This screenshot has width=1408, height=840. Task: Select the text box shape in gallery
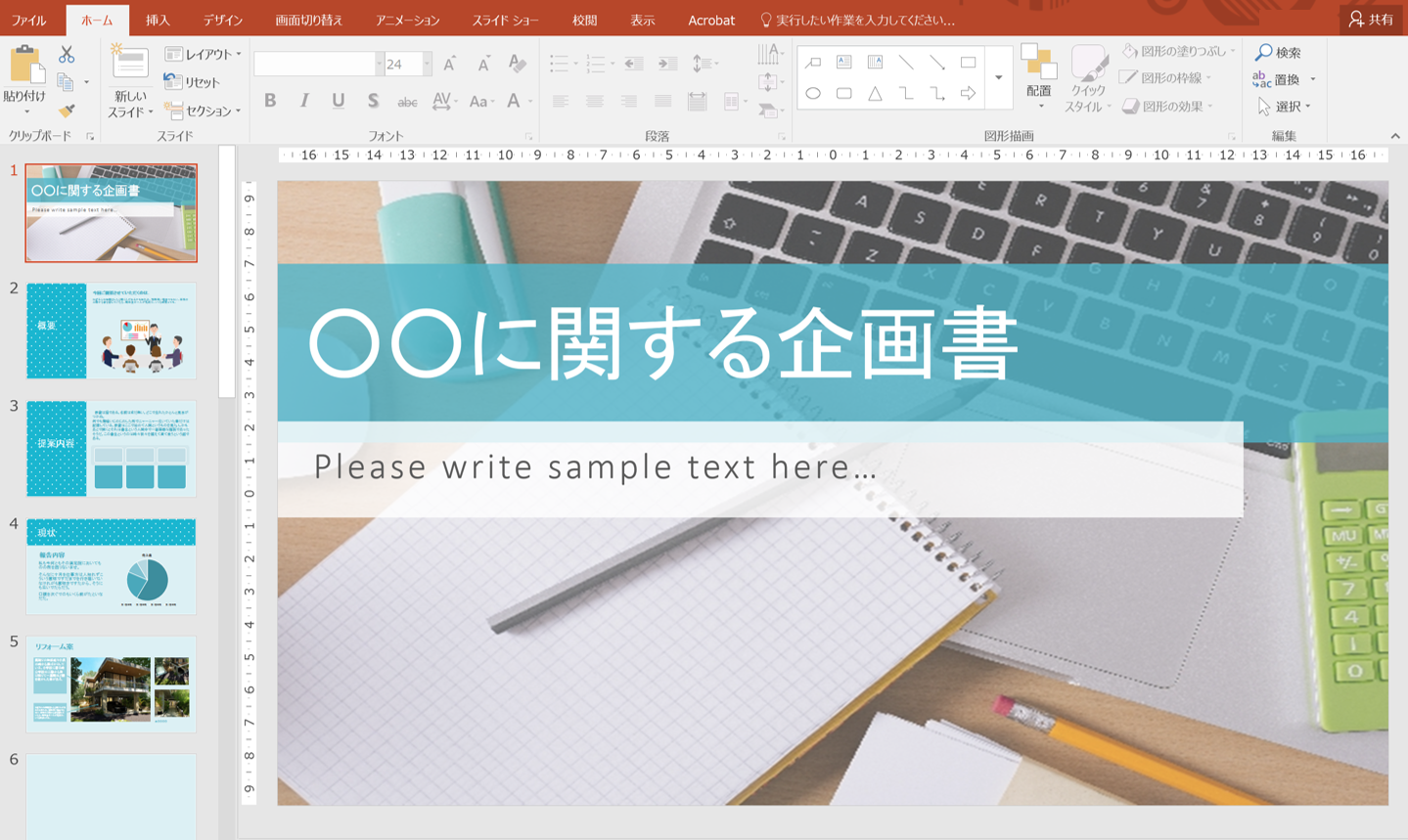coord(844,63)
